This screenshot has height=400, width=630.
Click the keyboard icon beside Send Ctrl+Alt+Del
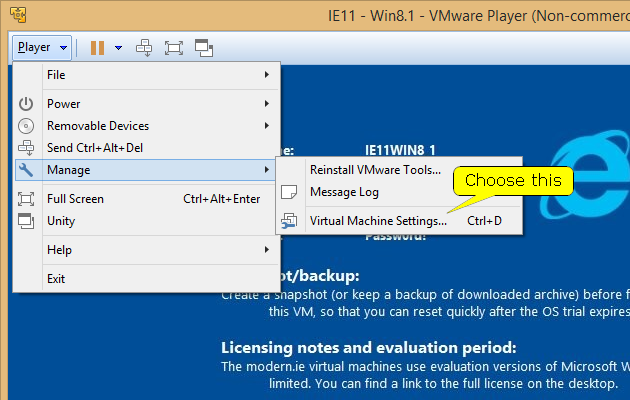point(26,148)
